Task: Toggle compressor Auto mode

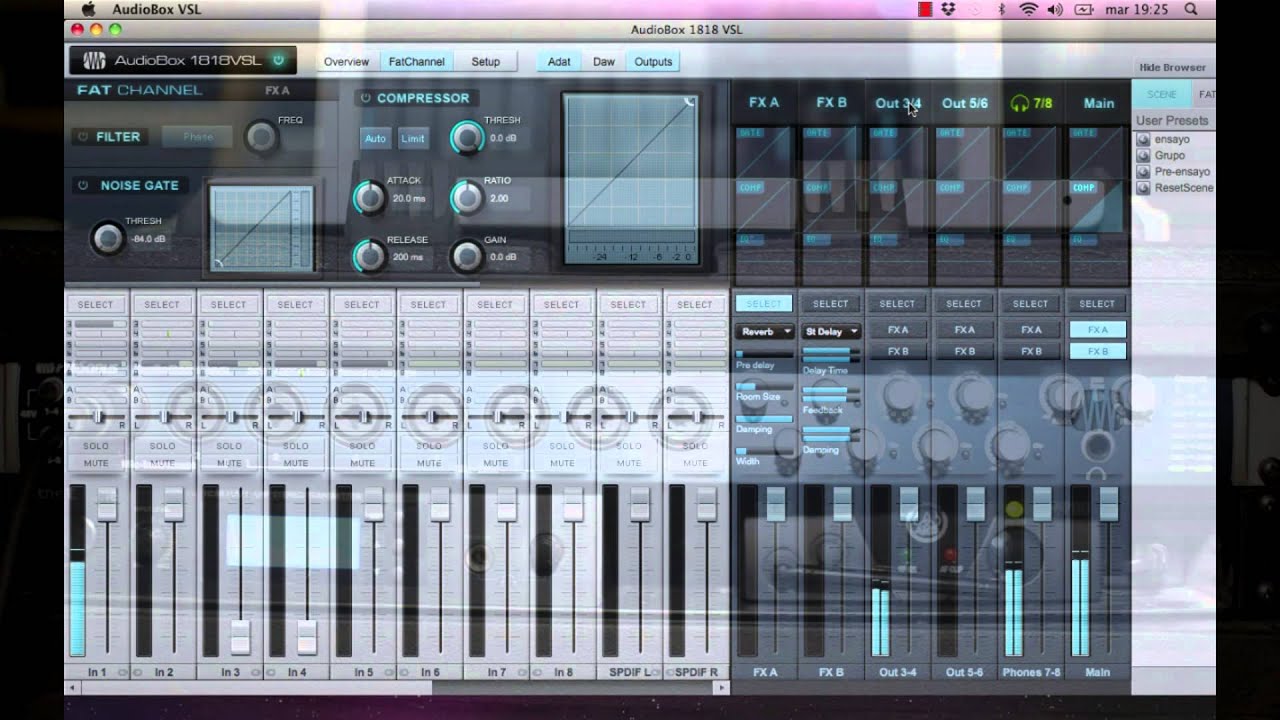Action: point(375,138)
